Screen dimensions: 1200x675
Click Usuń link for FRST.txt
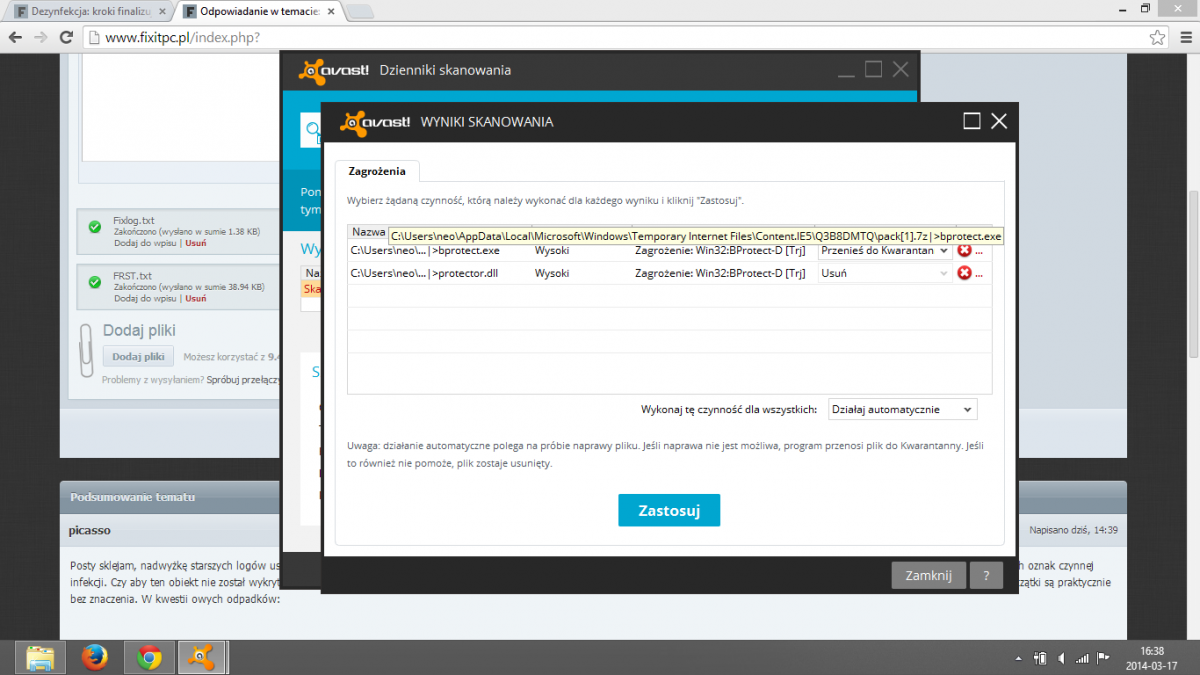(196, 298)
